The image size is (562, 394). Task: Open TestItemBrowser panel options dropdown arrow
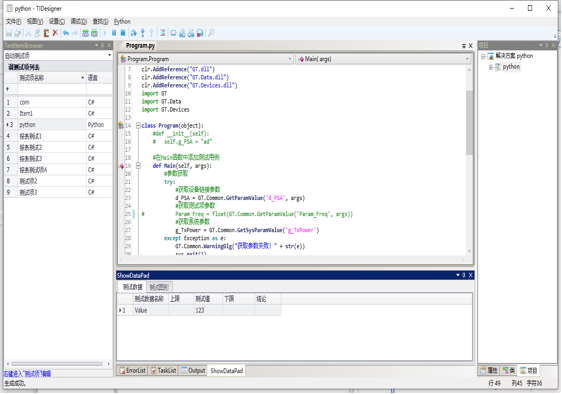point(96,45)
